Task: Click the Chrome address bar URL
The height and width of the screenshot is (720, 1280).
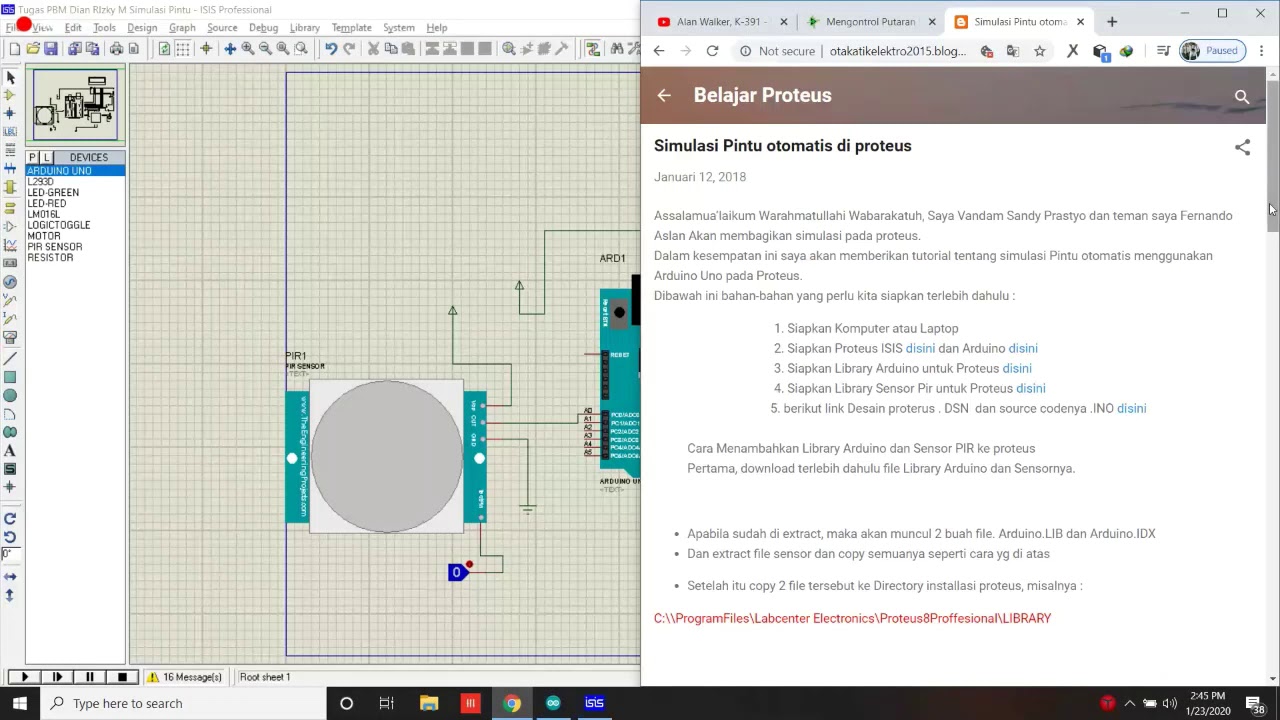Action: click(898, 51)
